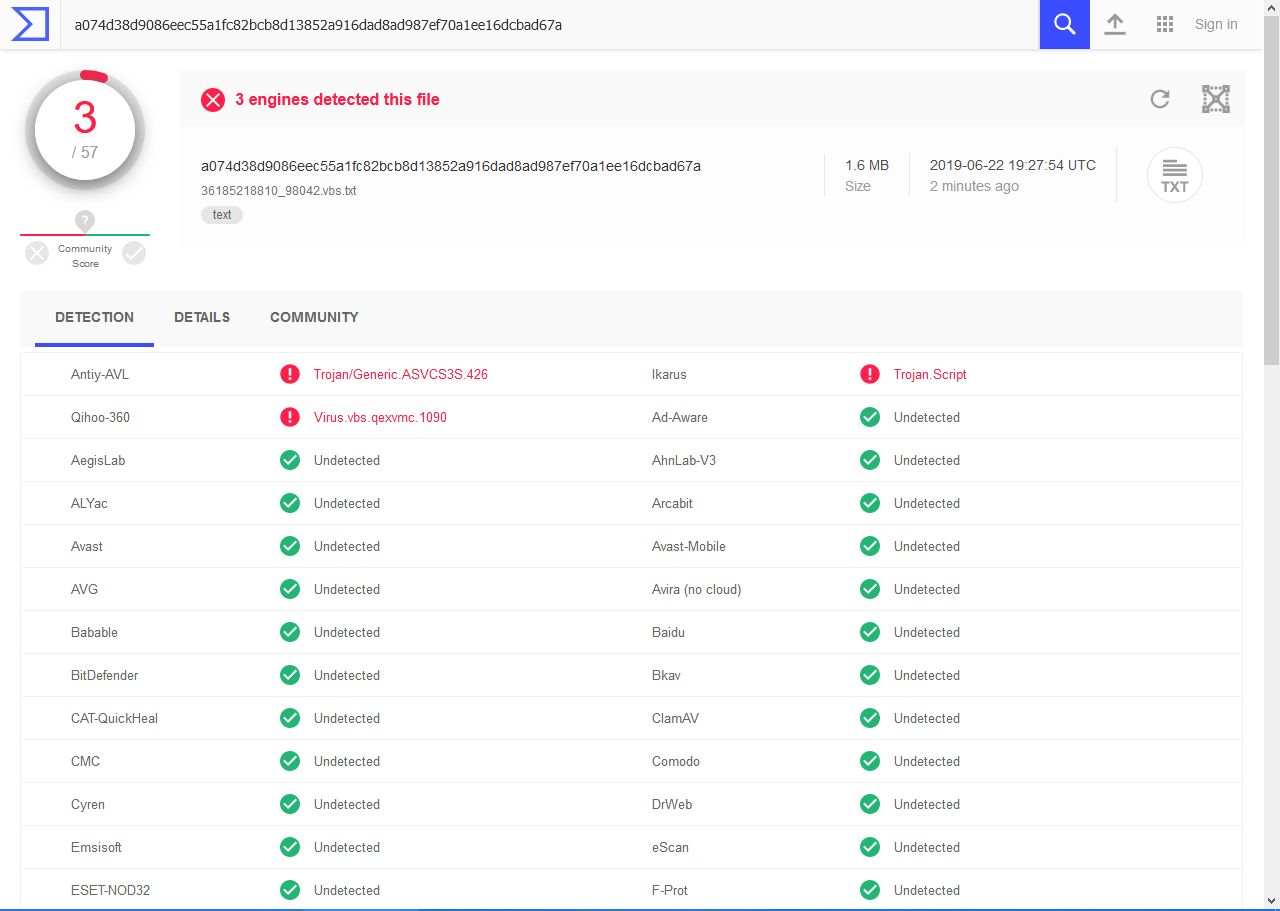Click the 'text' tag chip
Viewport: 1280px width, 911px height.
(222, 214)
